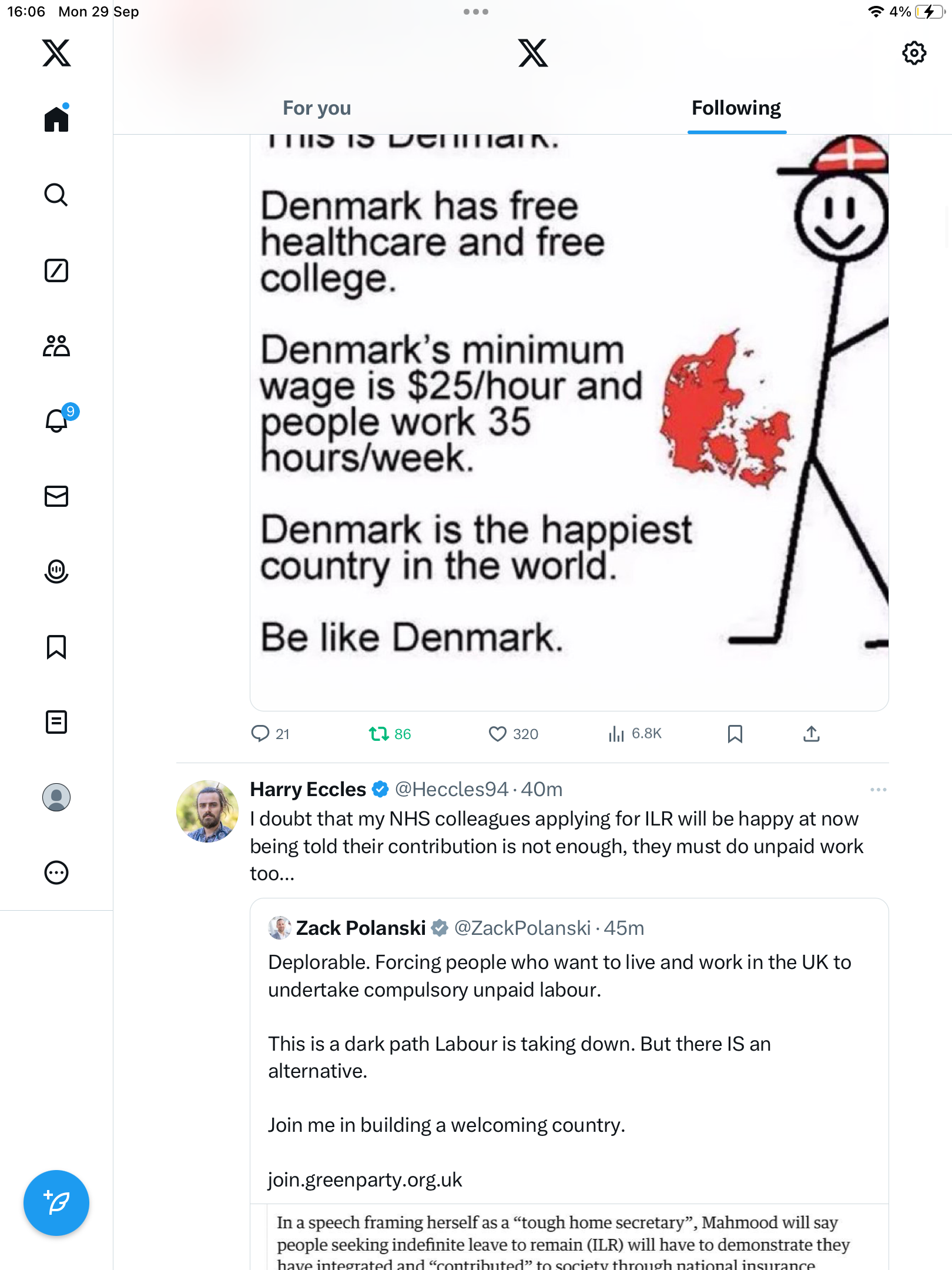
Task: Select the Following tab
Action: tap(736, 108)
